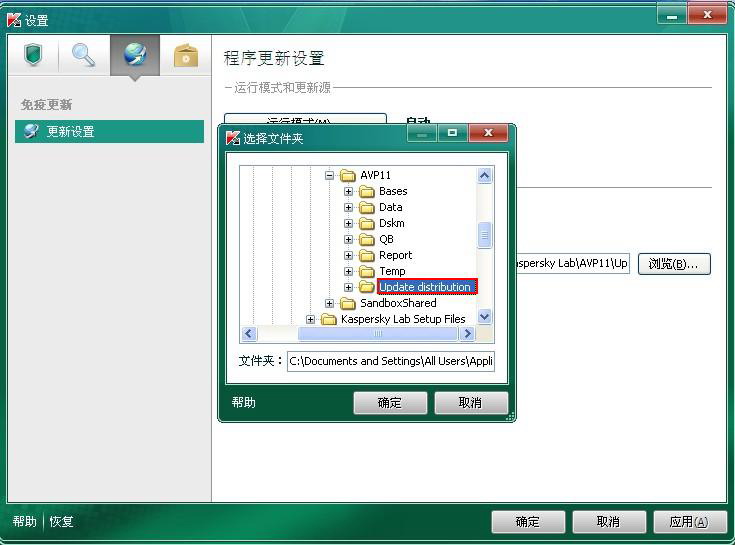
Task: Expand the Temp folder node
Action: click(x=348, y=271)
